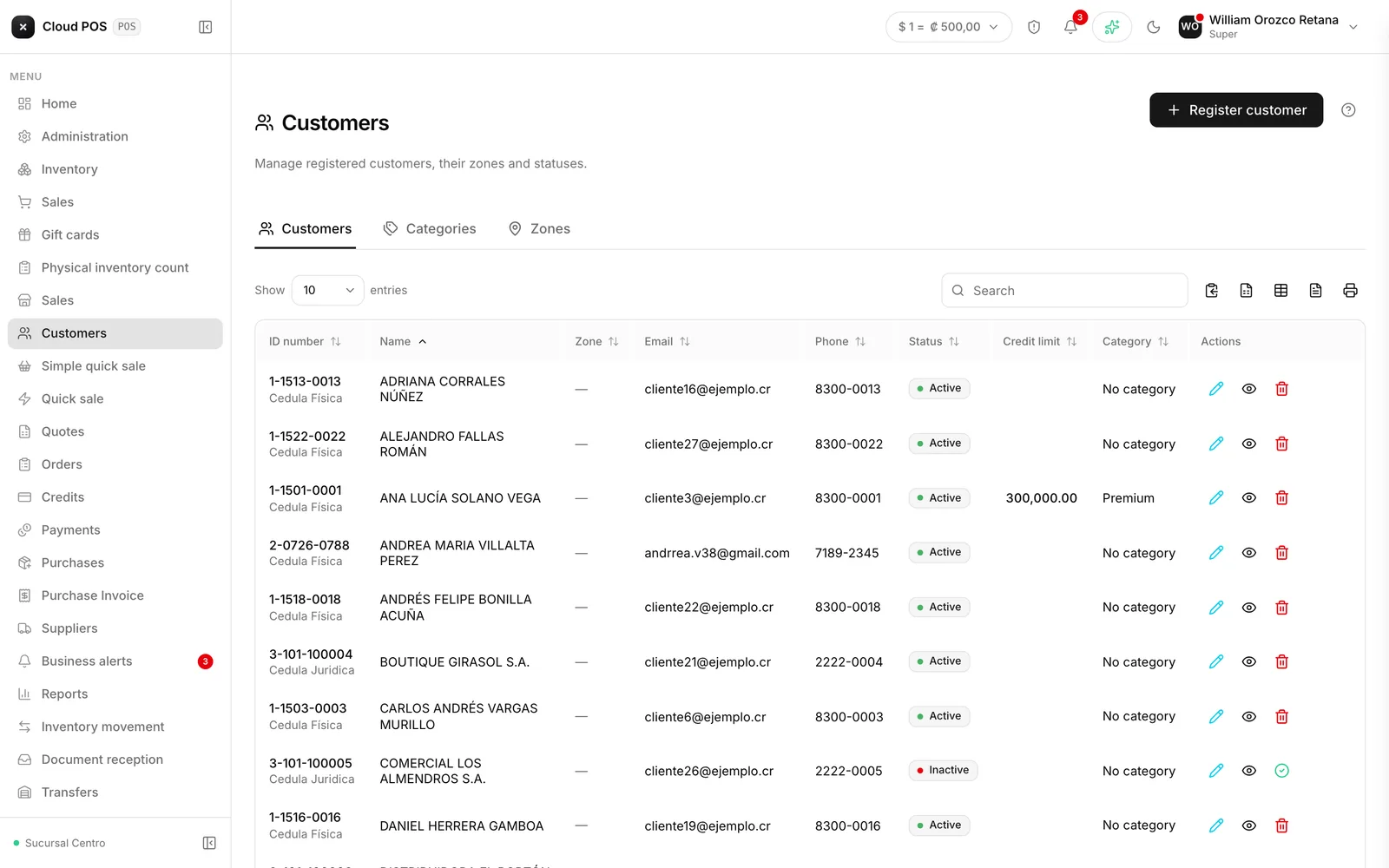Click the Search customers field

point(1064,291)
